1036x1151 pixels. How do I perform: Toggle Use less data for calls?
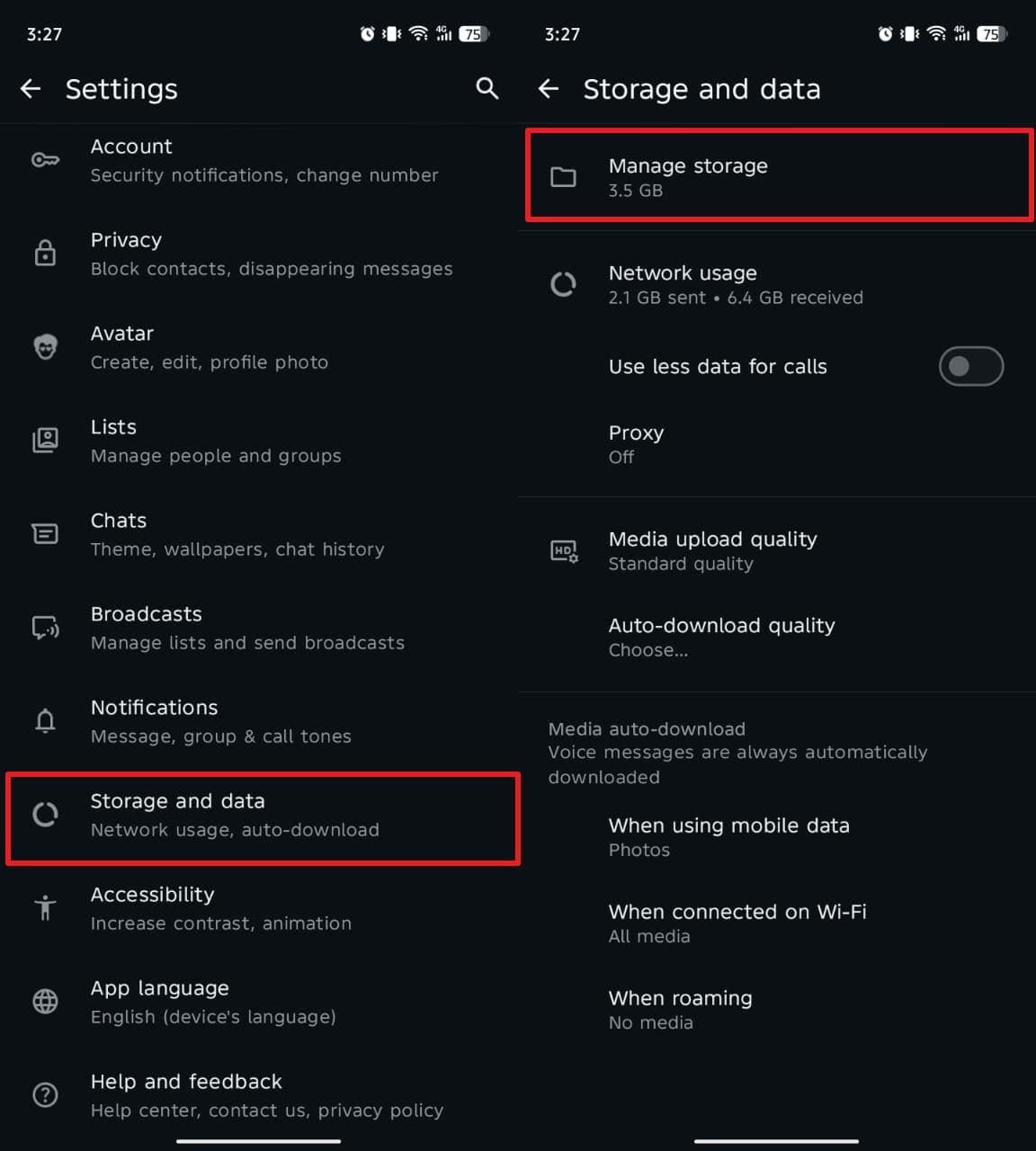tap(971, 366)
